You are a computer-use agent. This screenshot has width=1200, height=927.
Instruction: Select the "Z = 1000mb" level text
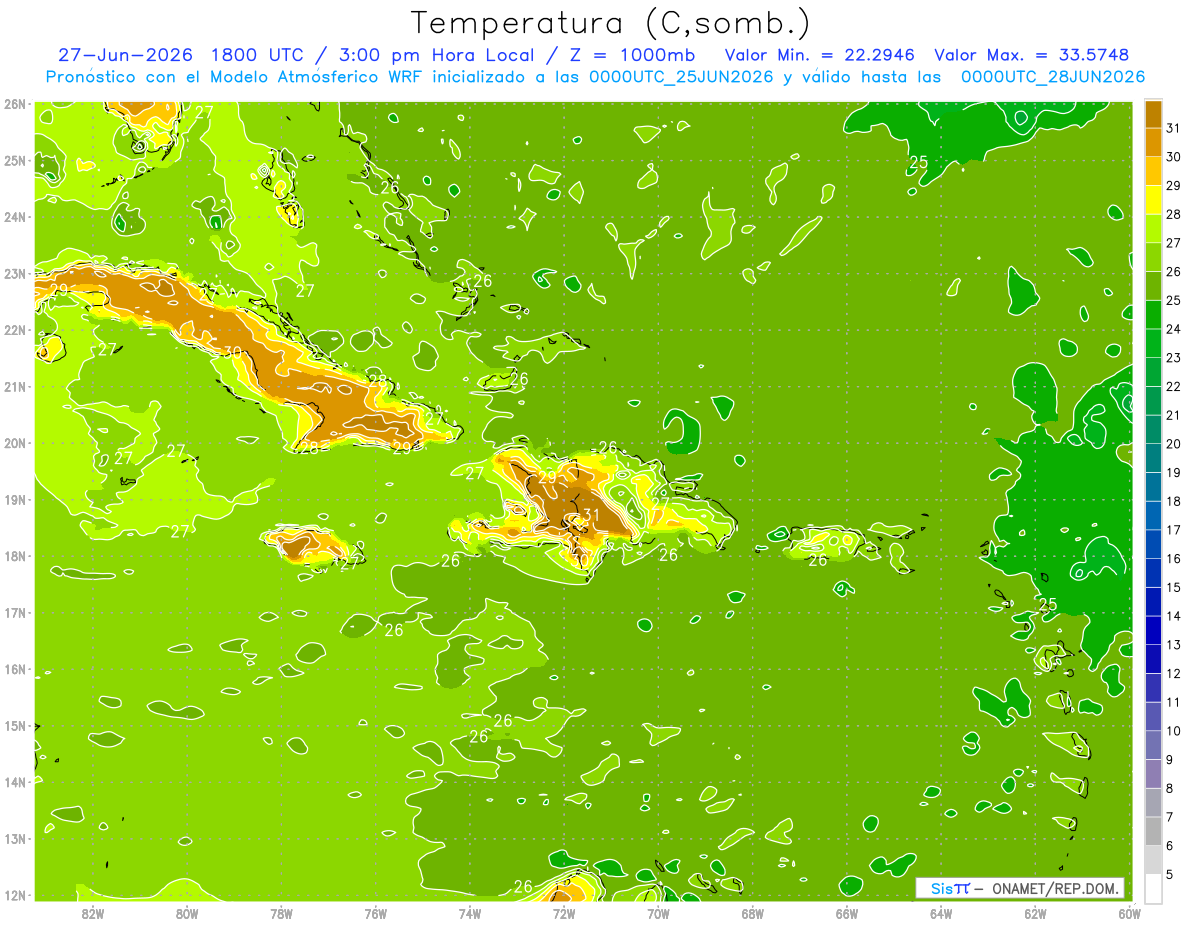[631, 55]
